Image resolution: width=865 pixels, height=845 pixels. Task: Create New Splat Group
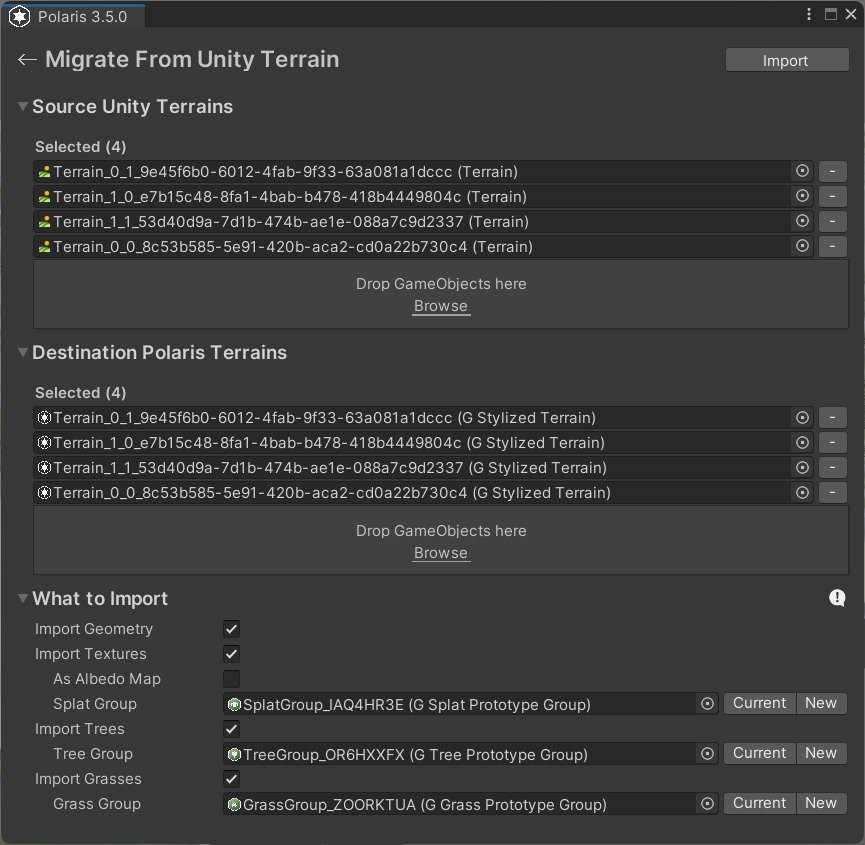[x=821, y=703]
